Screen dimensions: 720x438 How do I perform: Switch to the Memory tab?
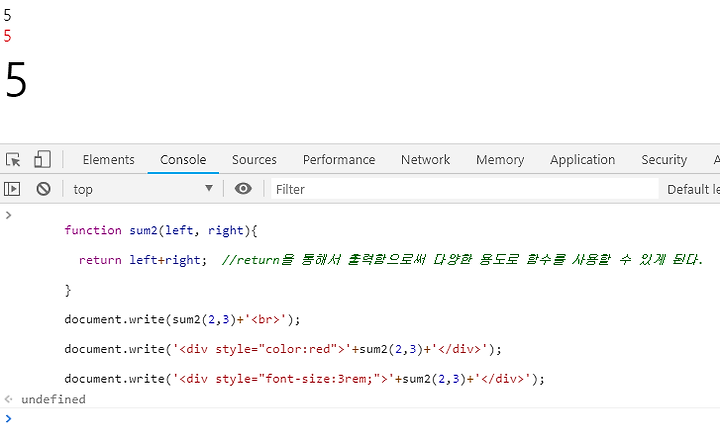(x=500, y=160)
